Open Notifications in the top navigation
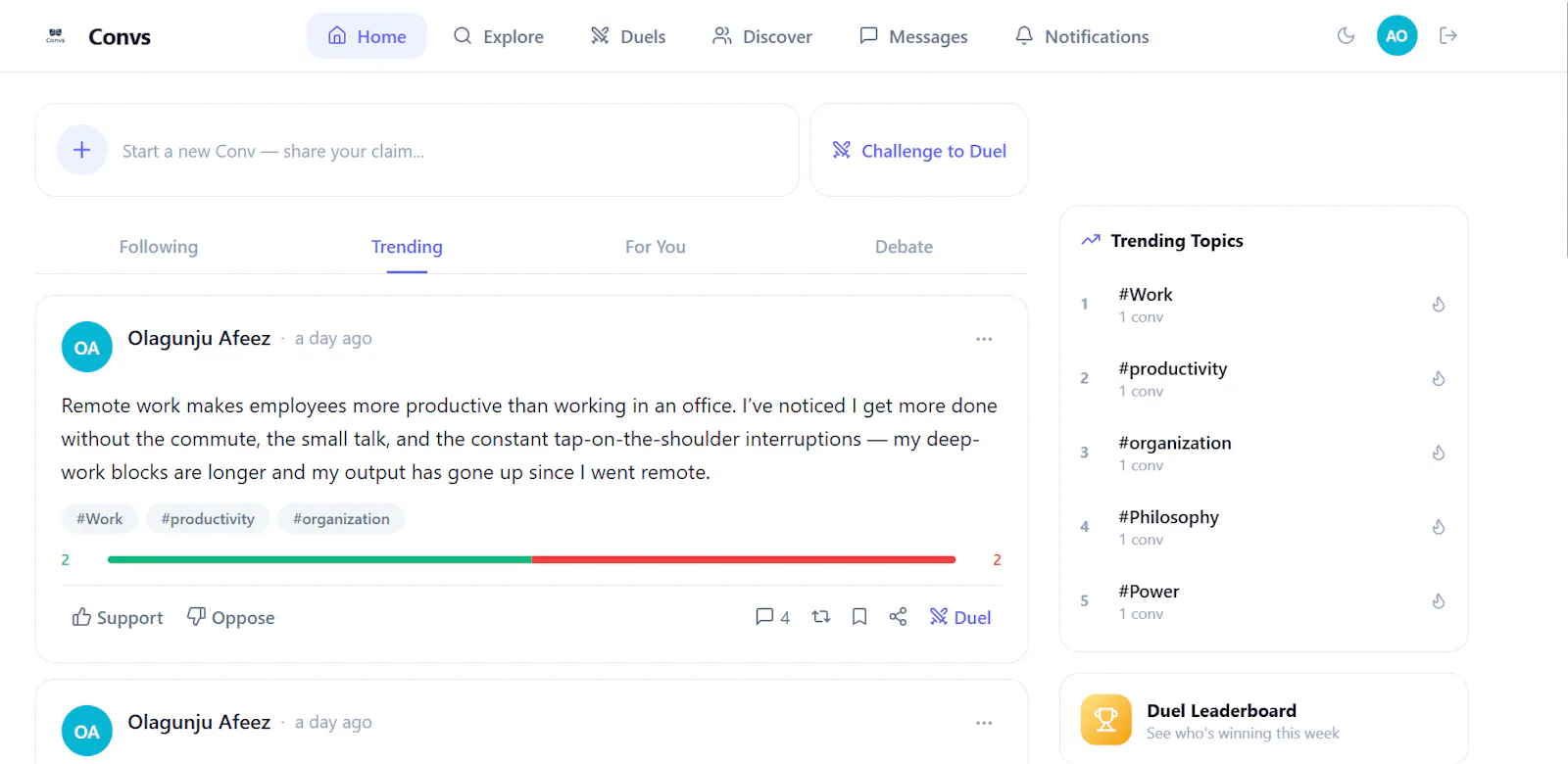The width and height of the screenshot is (1568, 764). (x=1082, y=36)
